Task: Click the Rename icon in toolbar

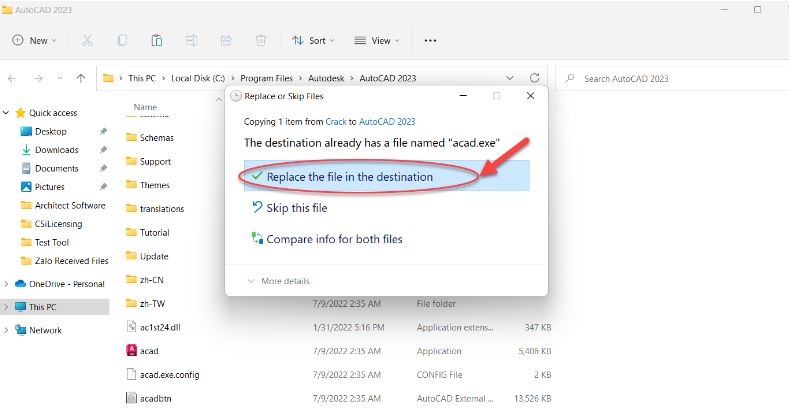Action: tap(191, 41)
